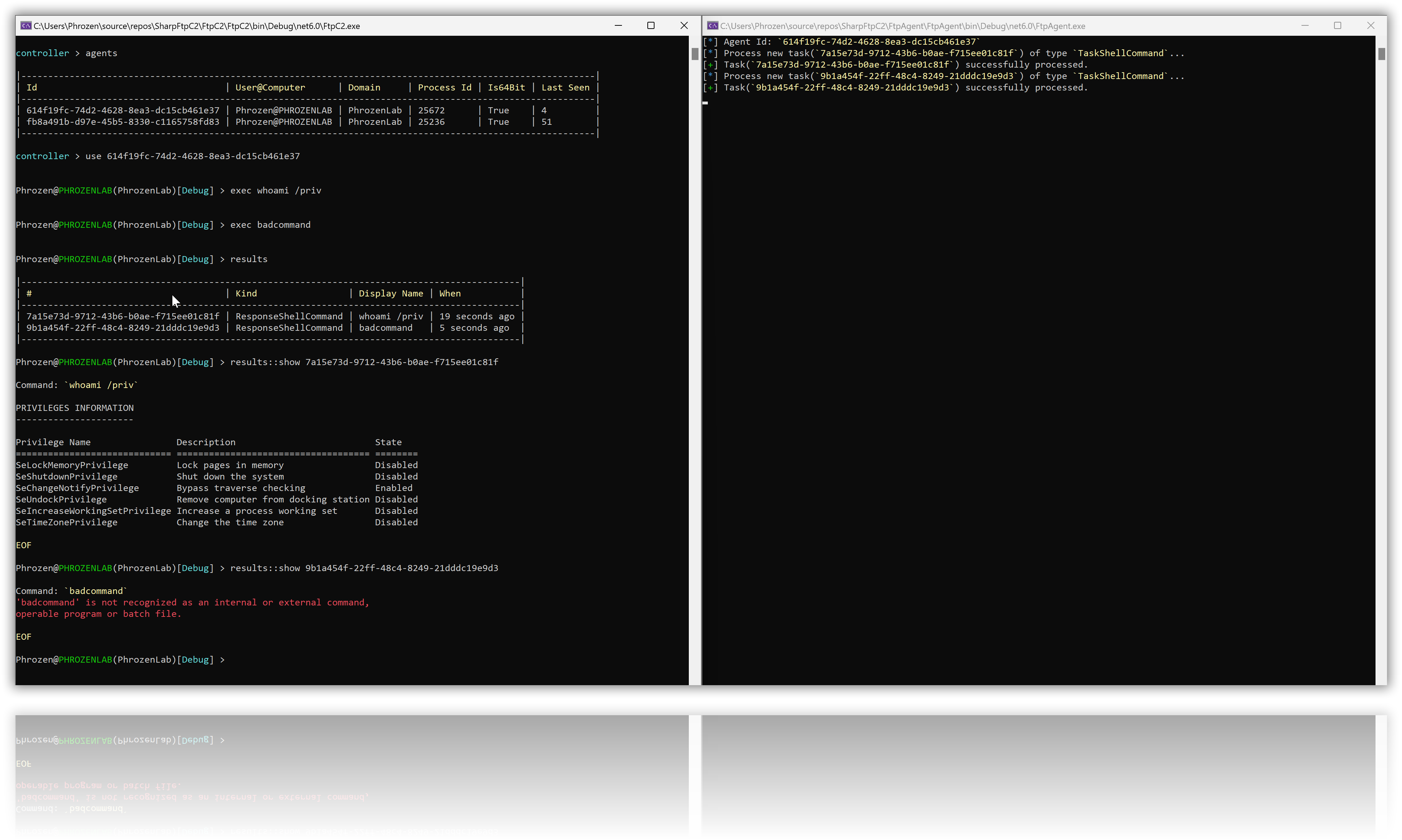Close the FtpAgent.exe console window

tap(1370, 25)
